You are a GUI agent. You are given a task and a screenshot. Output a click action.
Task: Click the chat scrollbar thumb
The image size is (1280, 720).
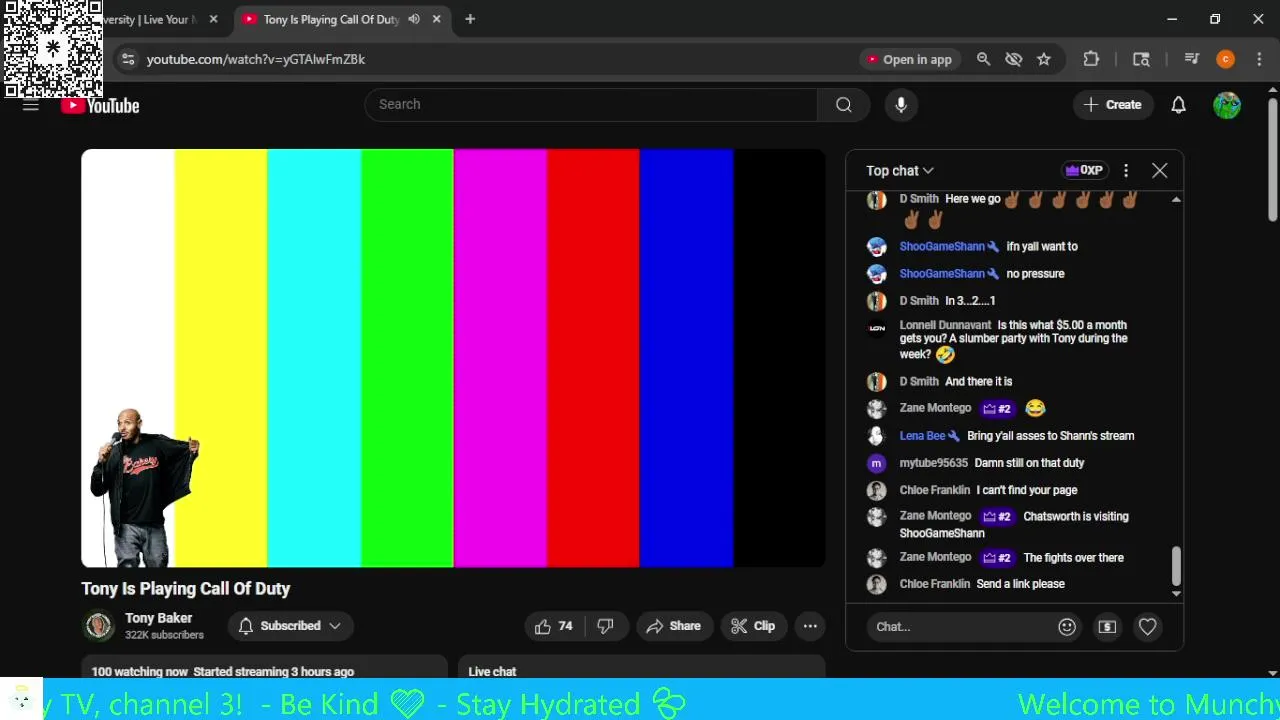pos(1176,566)
